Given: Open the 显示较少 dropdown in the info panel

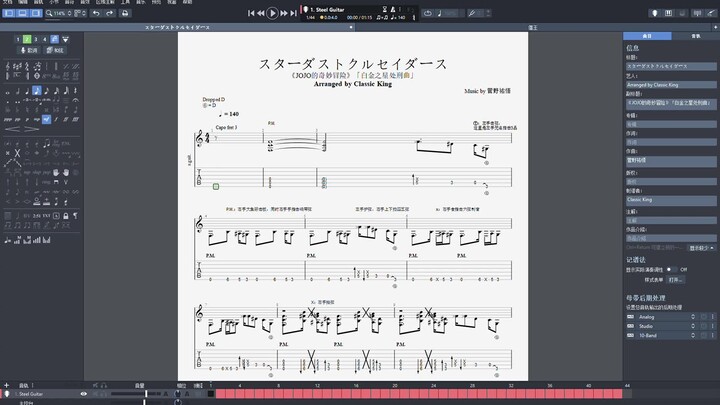Looking at the screenshot, I should tap(701, 248).
